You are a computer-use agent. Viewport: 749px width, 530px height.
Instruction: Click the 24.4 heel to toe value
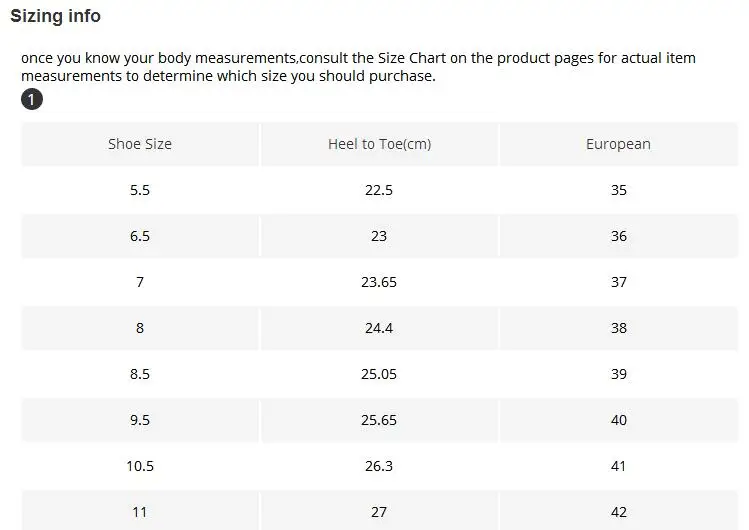[379, 328]
